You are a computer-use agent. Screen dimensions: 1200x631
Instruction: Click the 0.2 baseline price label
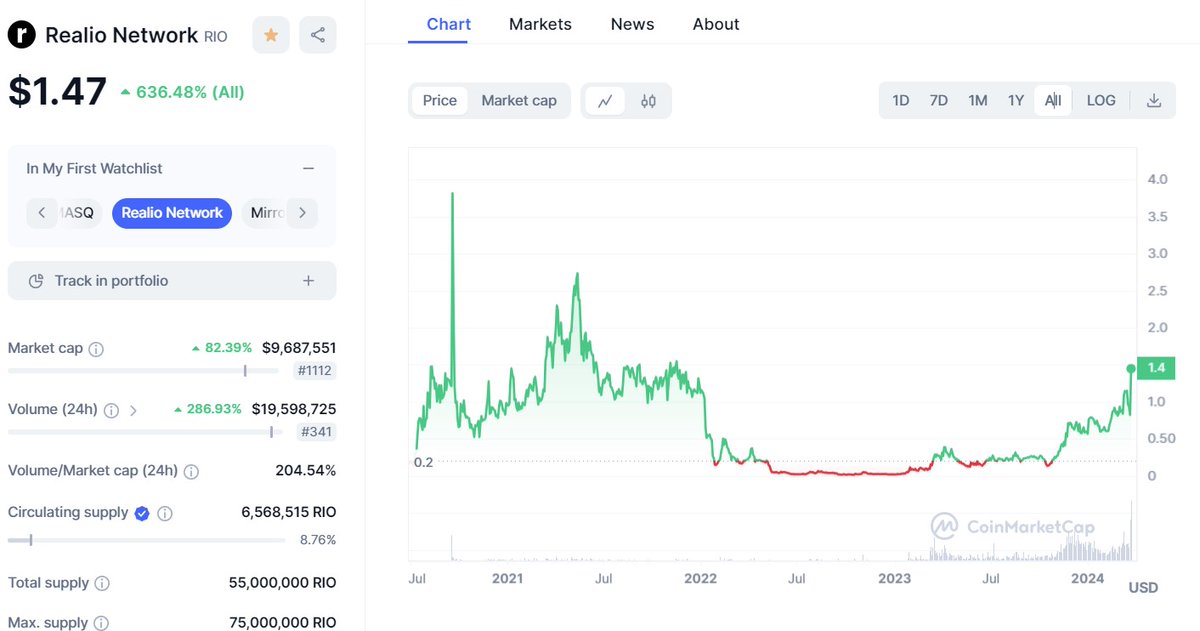423,462
